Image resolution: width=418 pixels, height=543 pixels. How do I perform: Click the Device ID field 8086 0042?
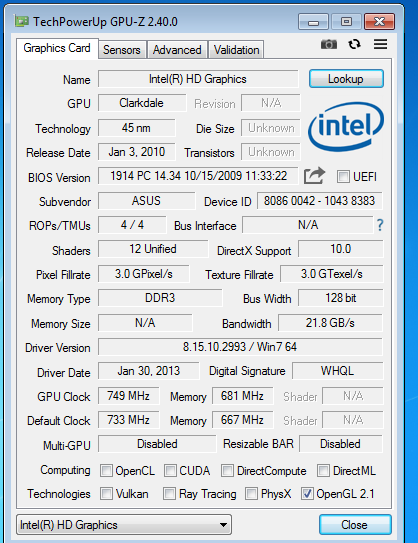319,201
